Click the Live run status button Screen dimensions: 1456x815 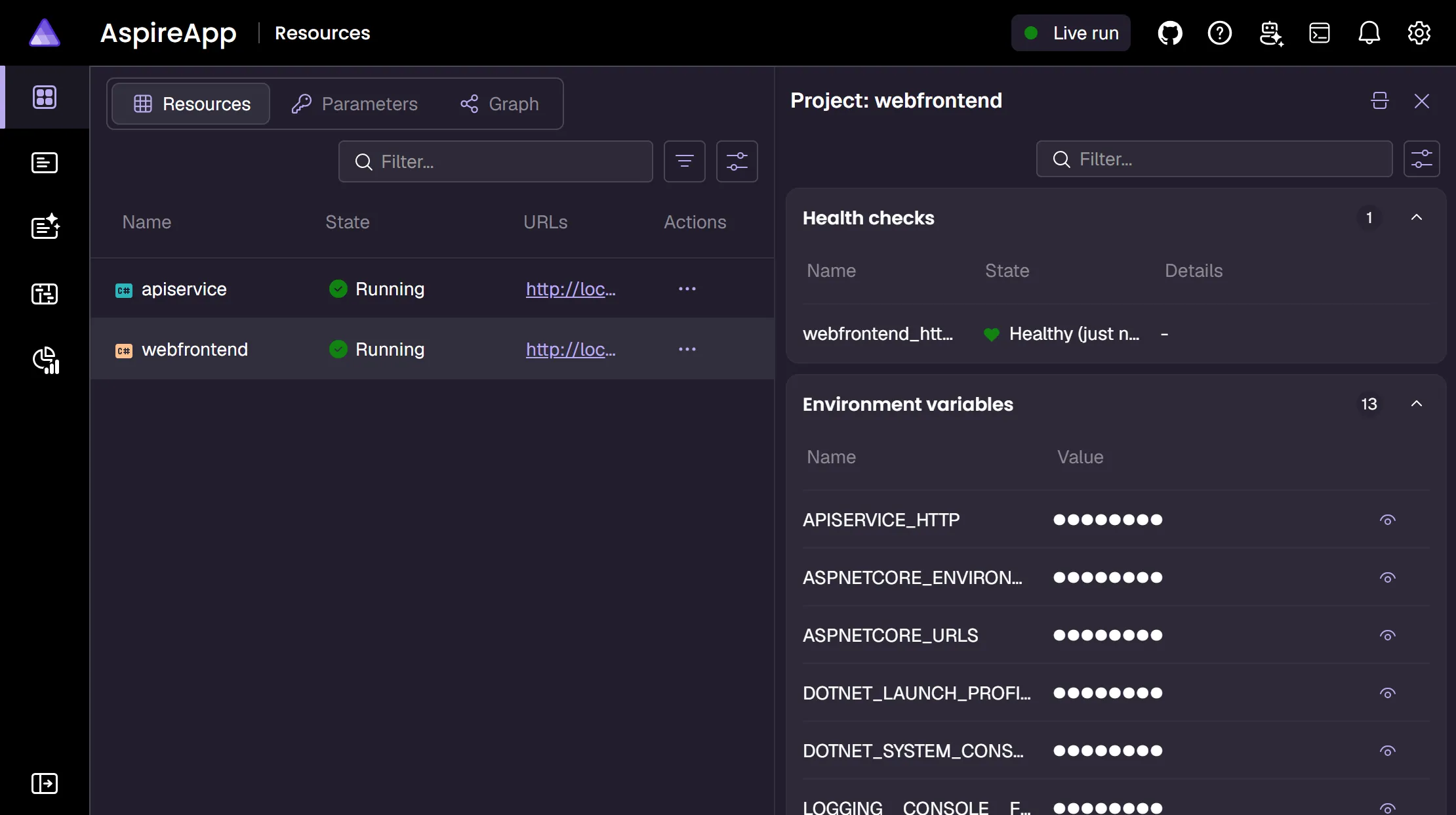(x=1071, y=33)
